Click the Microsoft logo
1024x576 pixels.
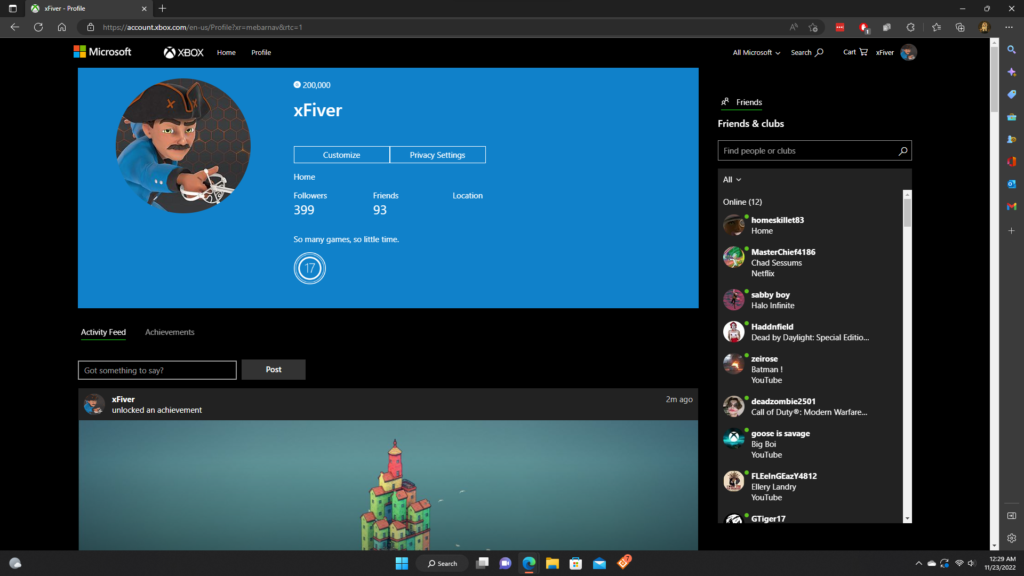click(102, 52)
